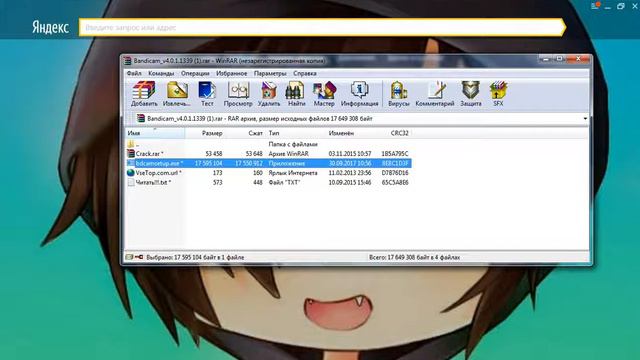Open the Параметры menu
Viewport: 640px width, 360px height.
270,73
